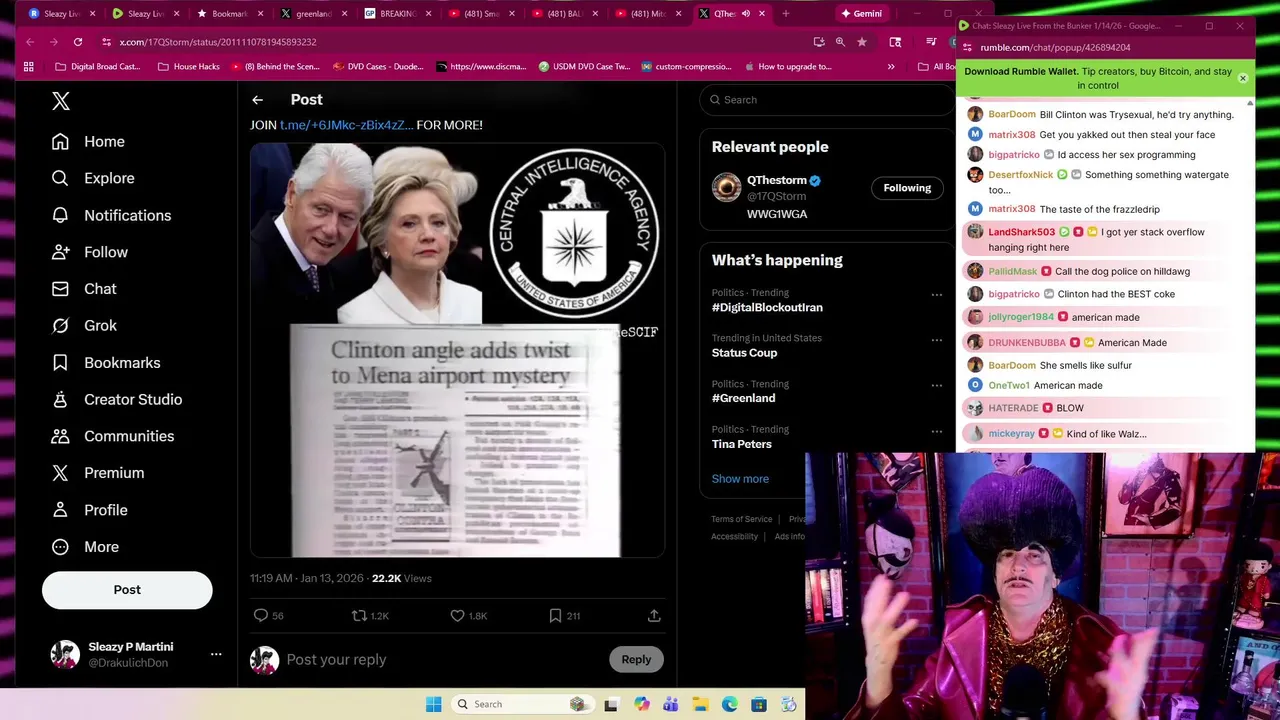The height and width of the screenshot is (720, 1280).
Task: Switch to the greenland X tab
Action: pyautogui.click(x=306, y=14)
